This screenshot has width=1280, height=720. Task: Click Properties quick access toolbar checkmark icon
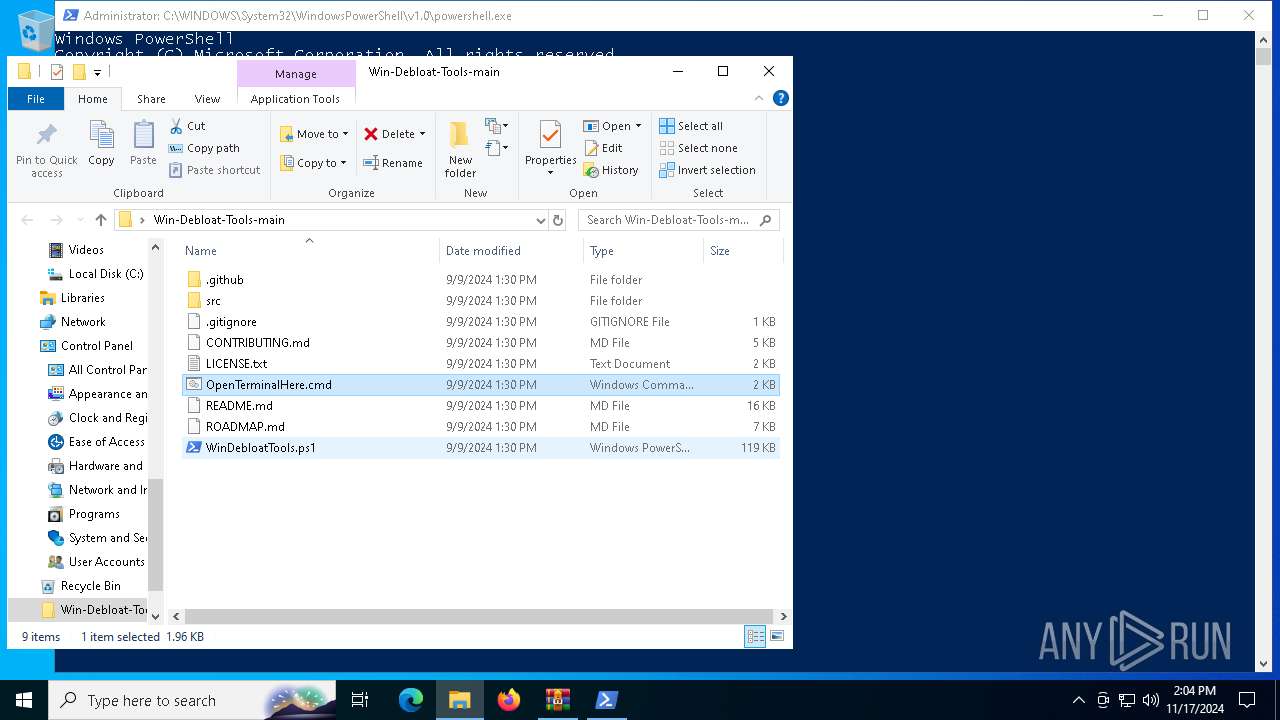57,72
